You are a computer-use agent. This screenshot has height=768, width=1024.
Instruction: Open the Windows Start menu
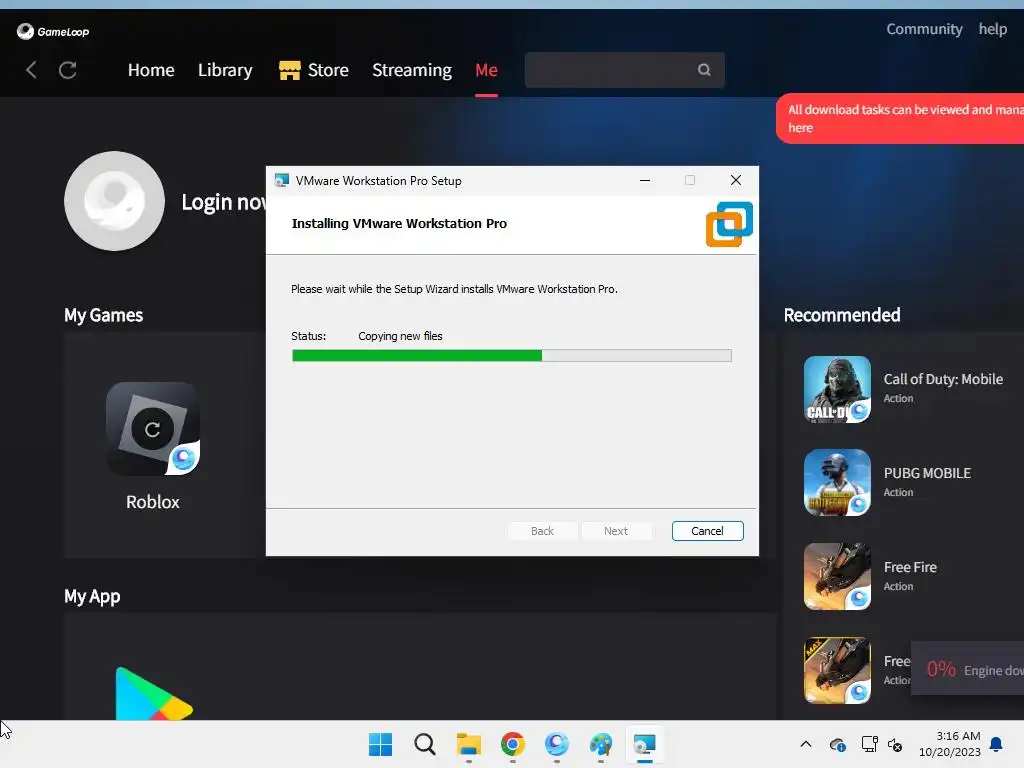pyautogui.click(x=380, y=744)
